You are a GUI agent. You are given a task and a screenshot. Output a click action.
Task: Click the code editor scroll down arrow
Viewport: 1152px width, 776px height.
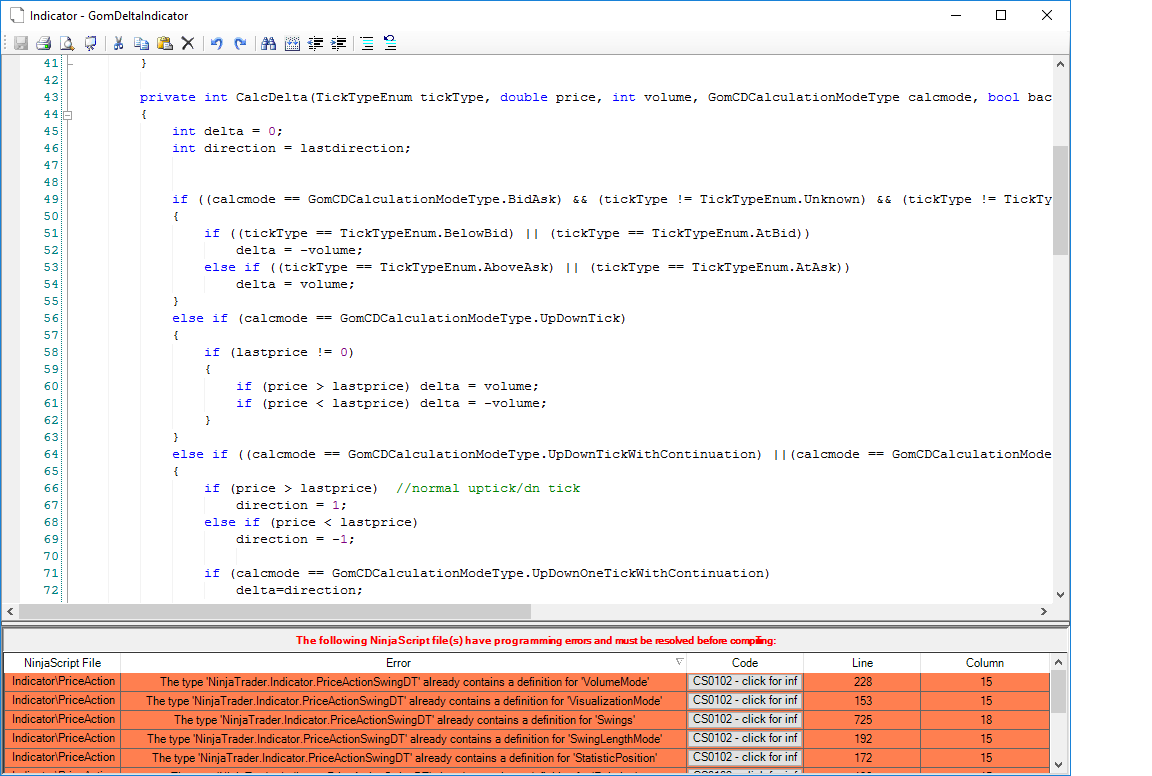1060,594
